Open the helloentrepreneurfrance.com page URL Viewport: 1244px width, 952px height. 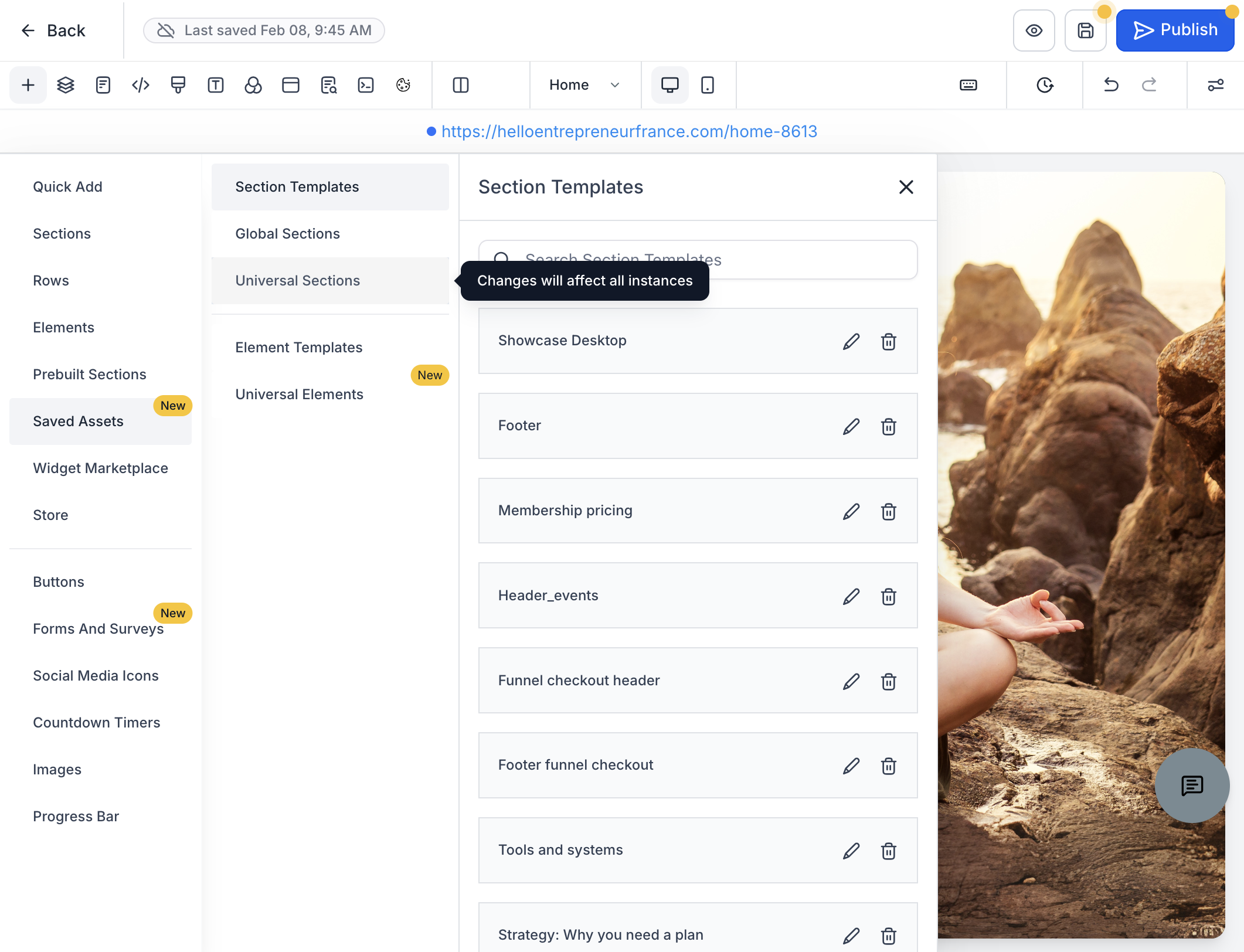[629, 131]
